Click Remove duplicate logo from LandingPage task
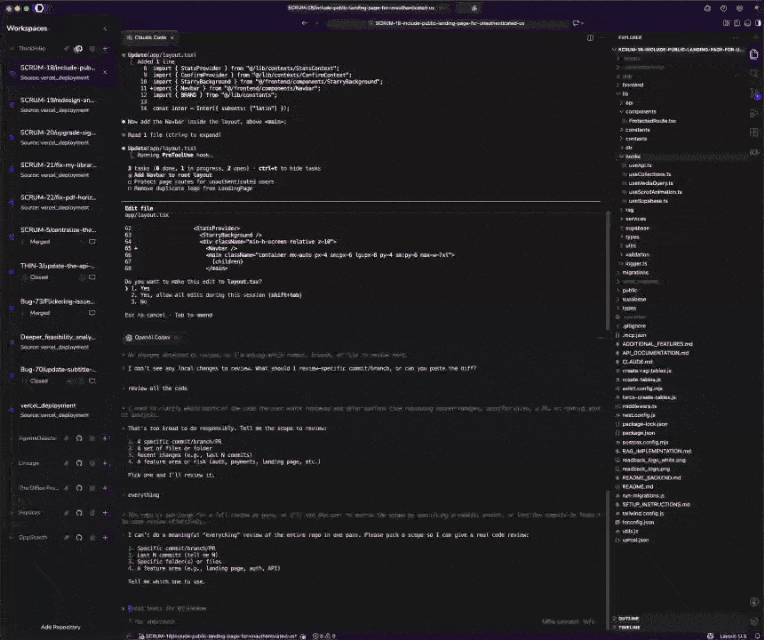 tap(190, 188)
